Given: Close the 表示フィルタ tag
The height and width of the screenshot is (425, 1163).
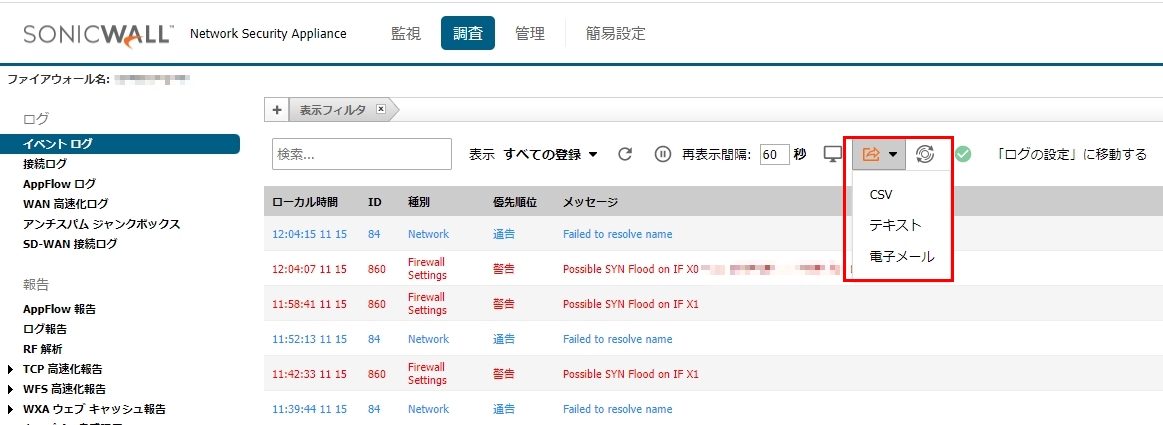Looking at the screenshot, I should pos(380,110).
